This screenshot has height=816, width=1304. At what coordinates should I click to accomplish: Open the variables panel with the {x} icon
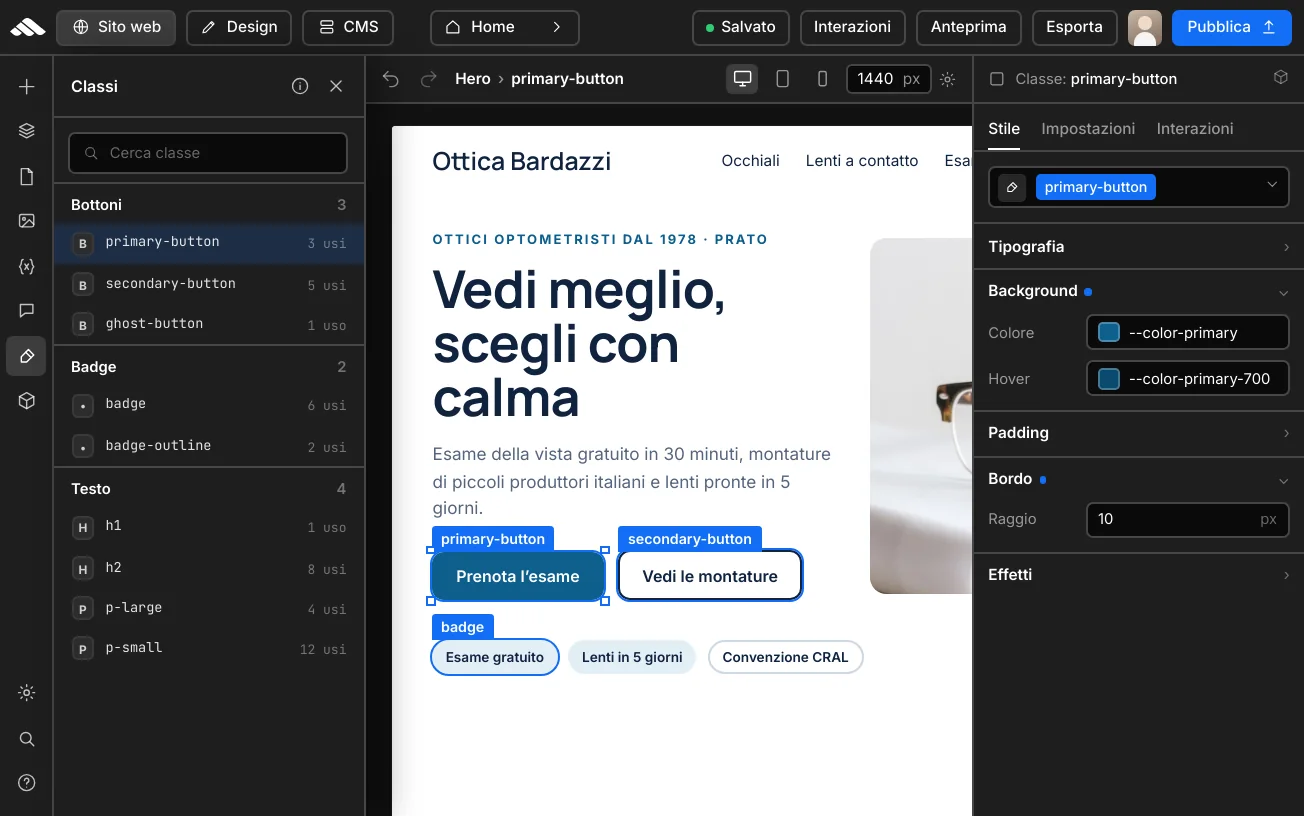click(27, 266)
